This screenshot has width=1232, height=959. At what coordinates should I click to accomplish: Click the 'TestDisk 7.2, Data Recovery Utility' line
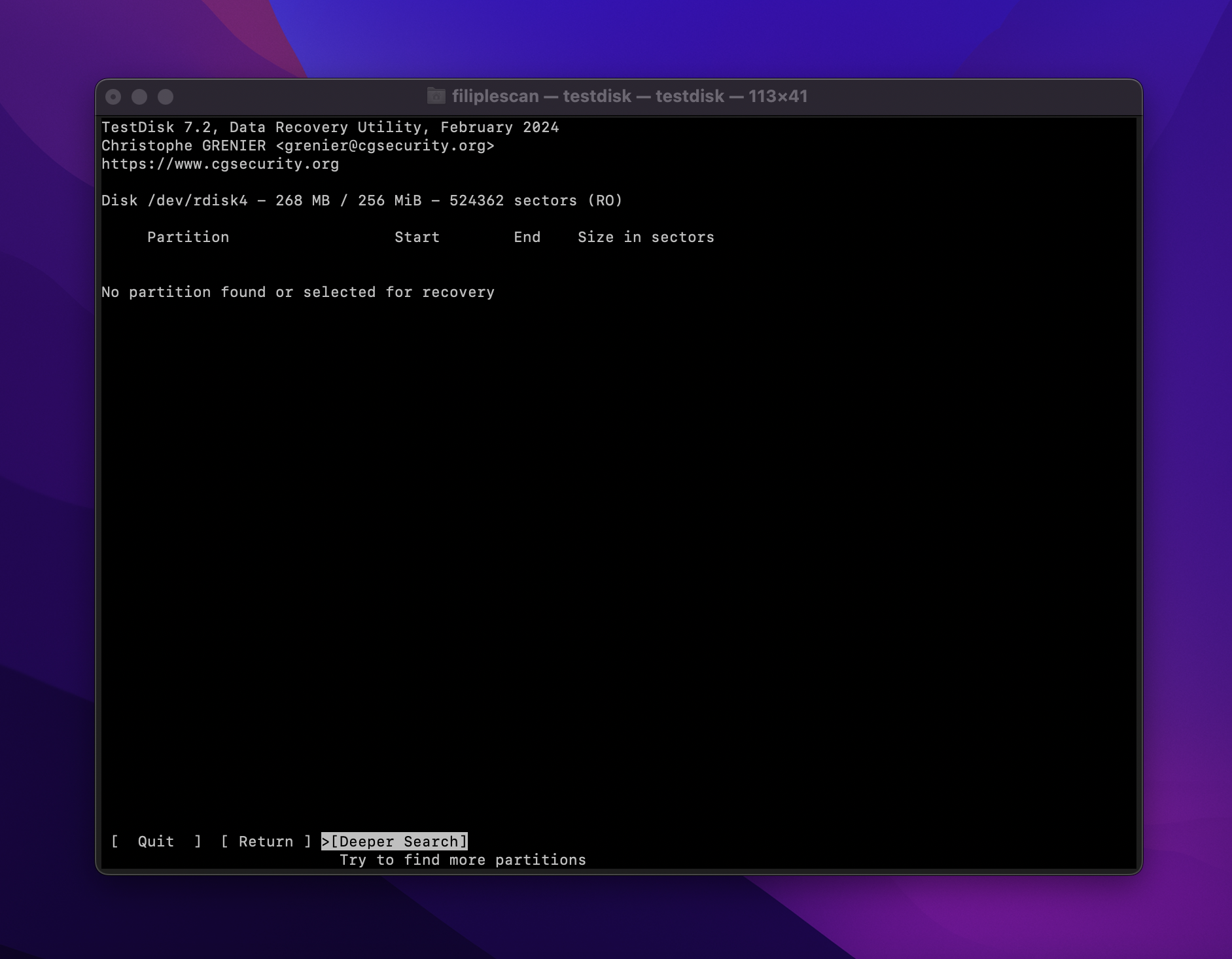pyautogui.click(x=330, y=128)
